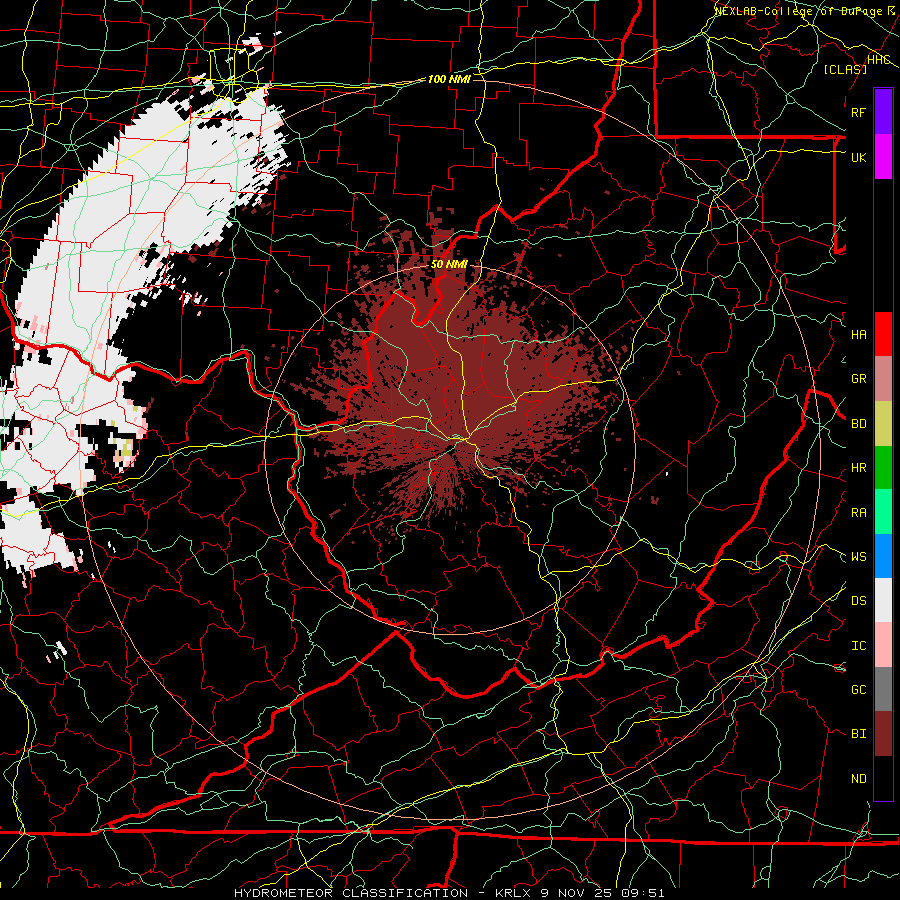Click the GC legend label
The width and height of the screenshot is (900, 900).
tap(858, 689)
